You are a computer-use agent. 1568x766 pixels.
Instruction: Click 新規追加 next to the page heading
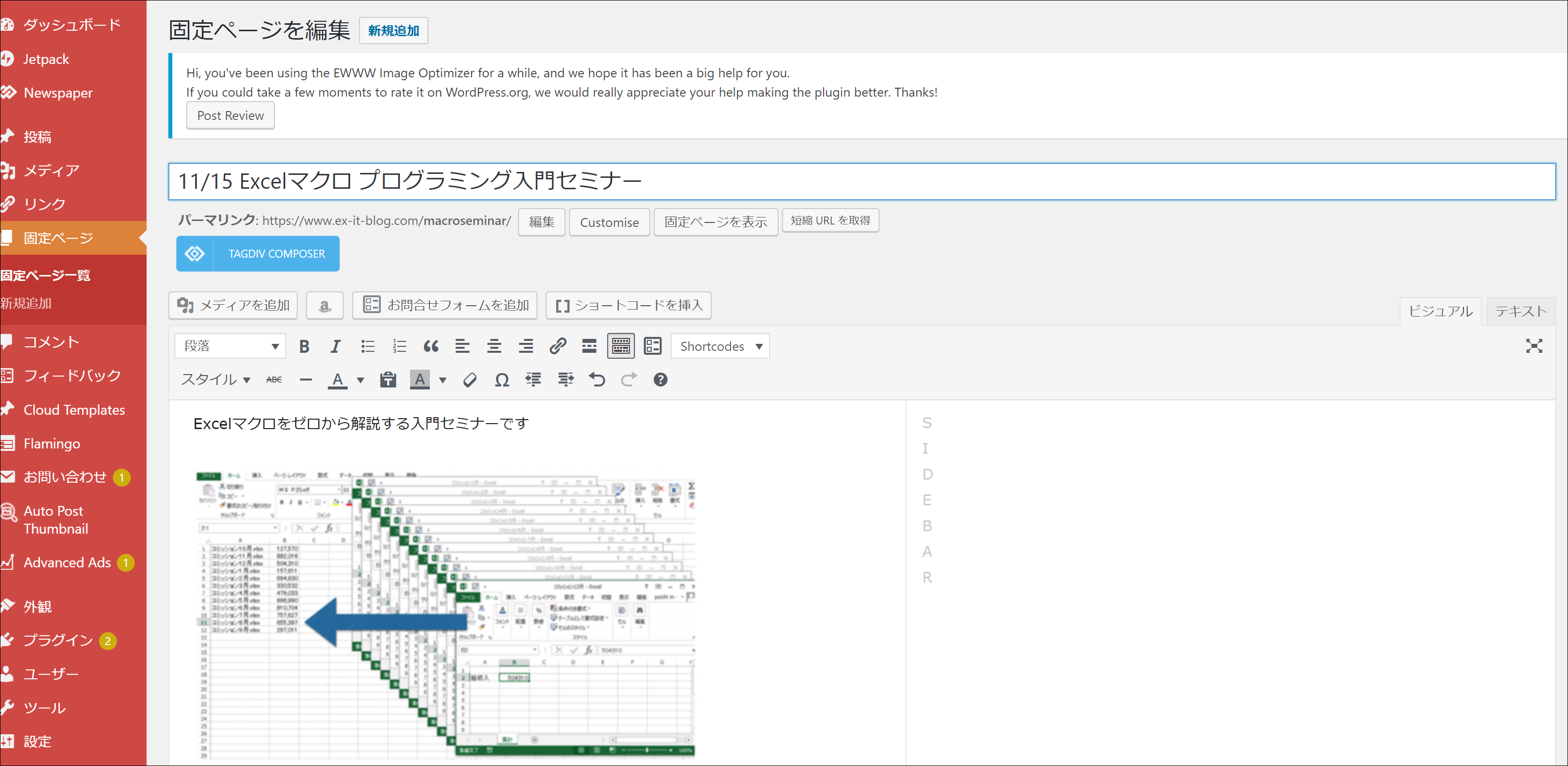tap(393, 30)
